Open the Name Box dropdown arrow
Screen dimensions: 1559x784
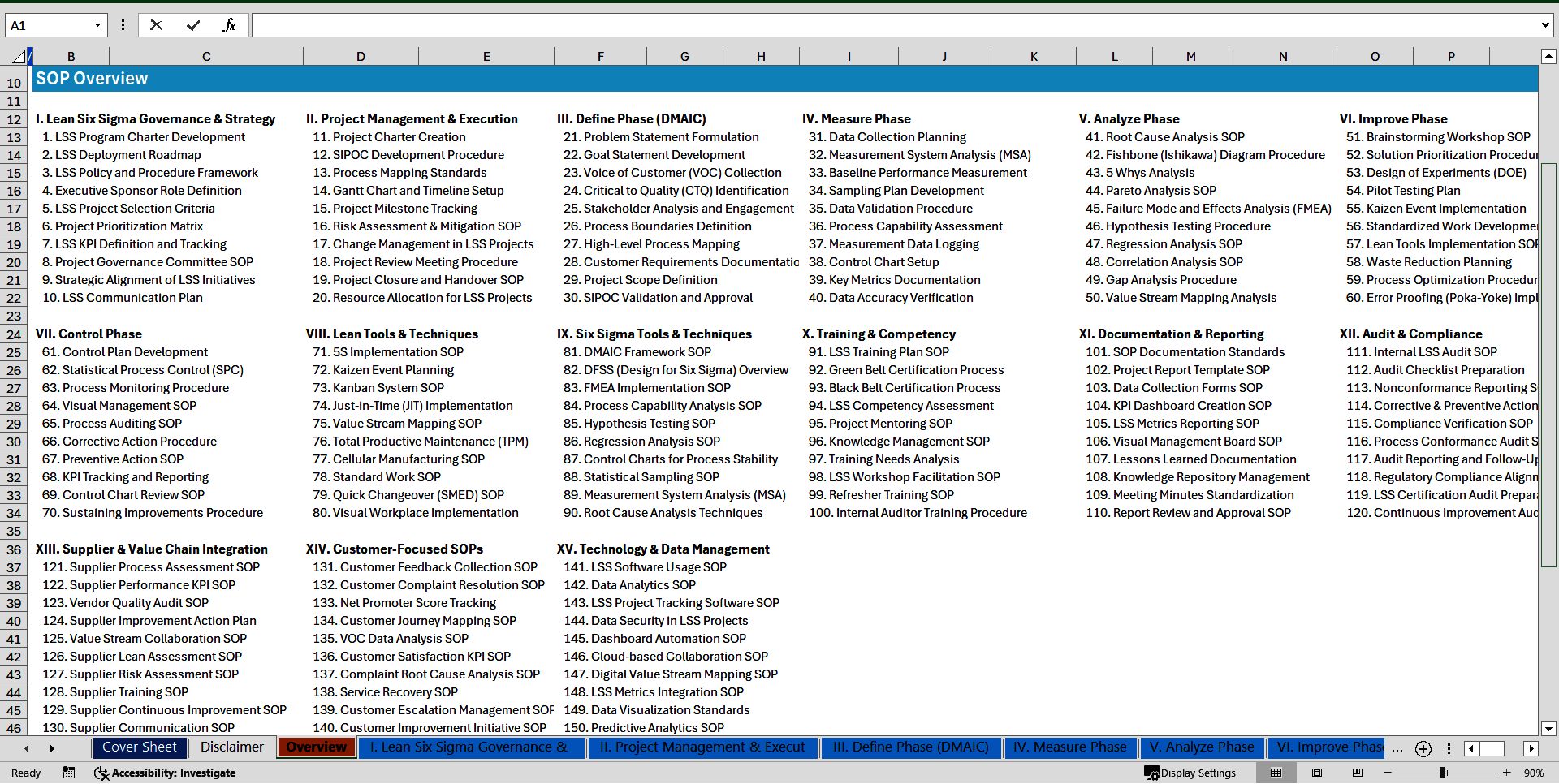point(97,25)
